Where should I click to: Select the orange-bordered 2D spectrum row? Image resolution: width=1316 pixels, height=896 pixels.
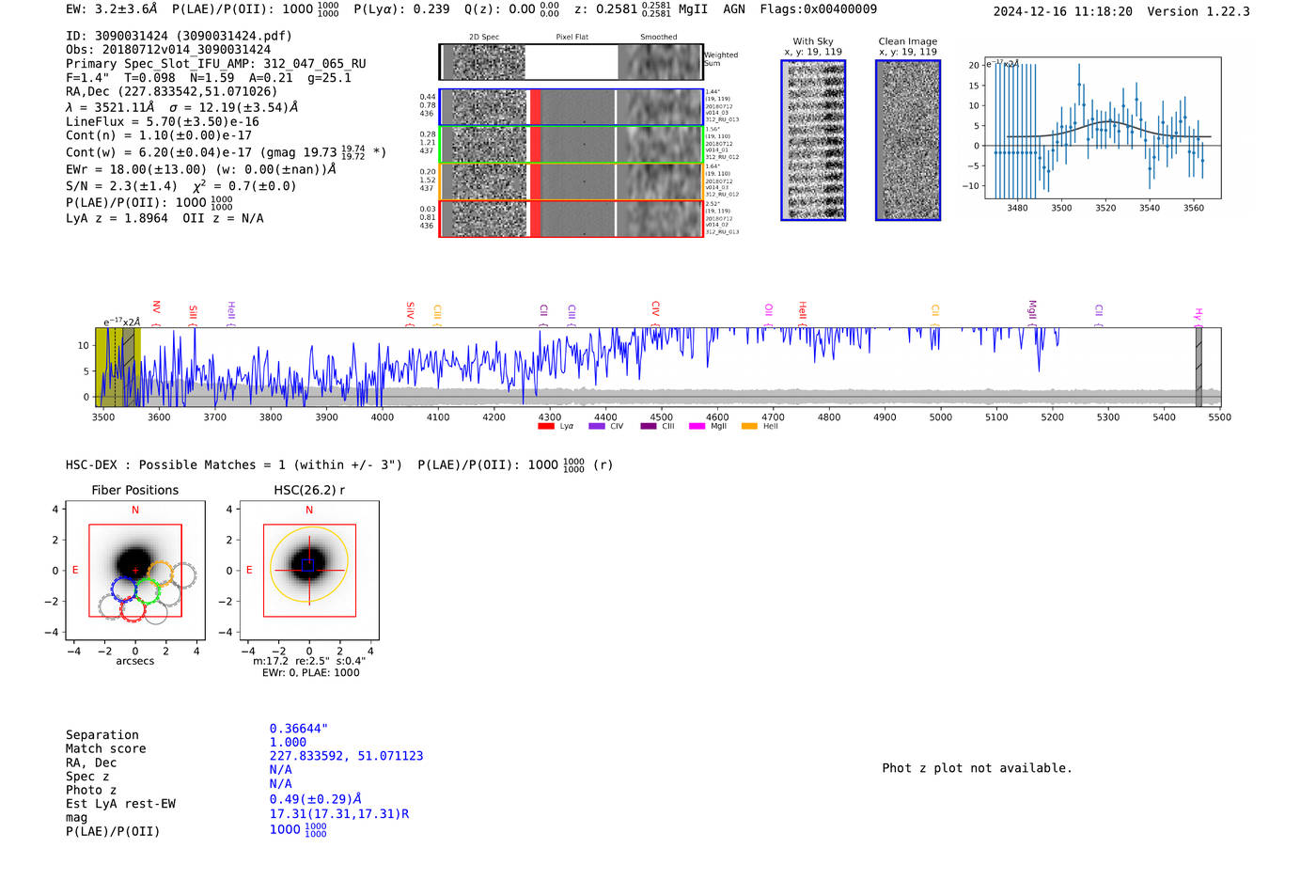click(572, 181)
